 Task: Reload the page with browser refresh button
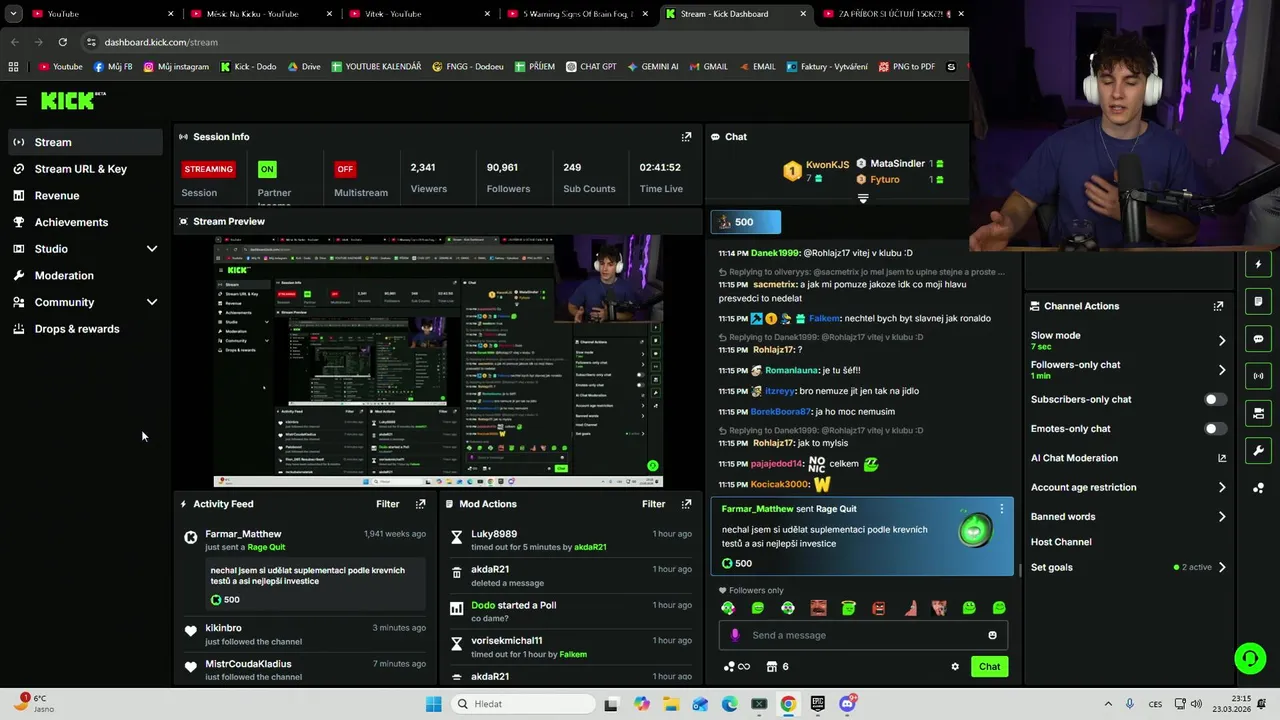62,42
